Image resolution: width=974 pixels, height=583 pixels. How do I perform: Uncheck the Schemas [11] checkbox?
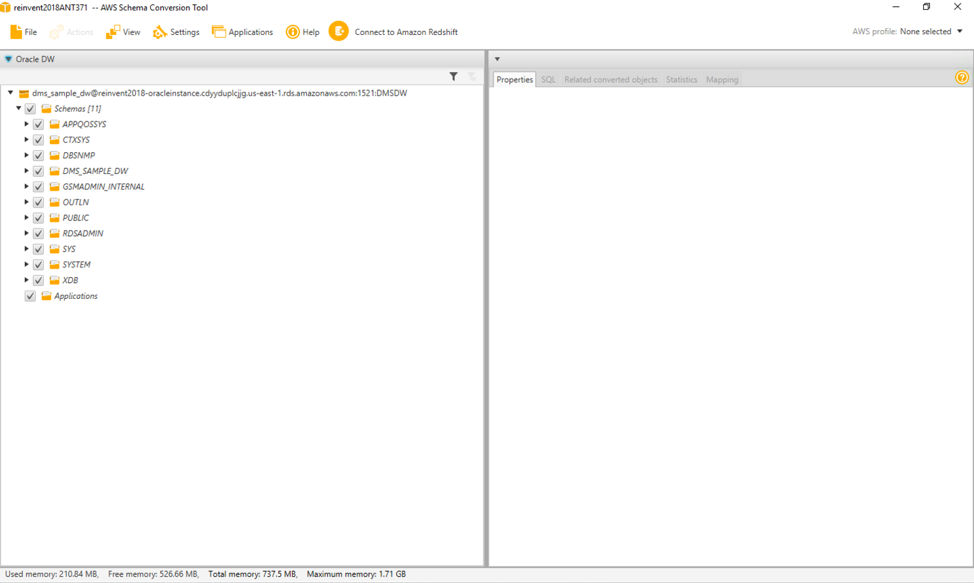point(30,109)
